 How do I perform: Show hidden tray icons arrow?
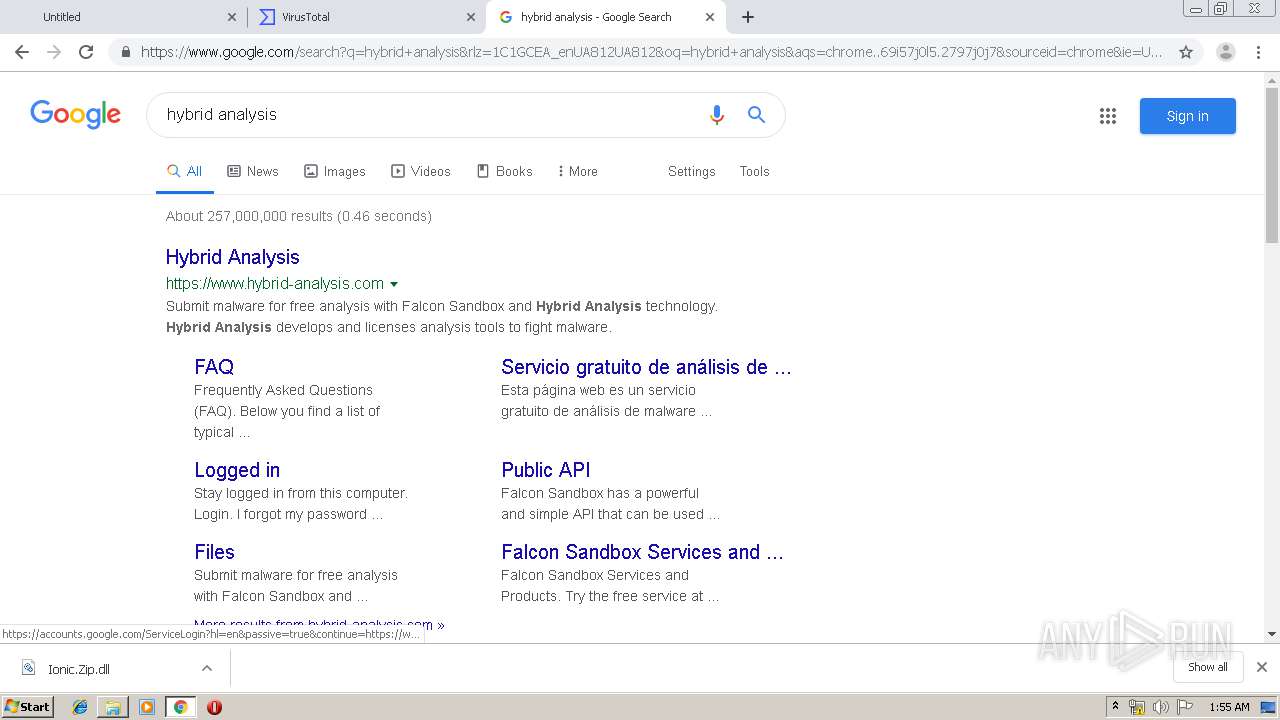(1116, 707)
